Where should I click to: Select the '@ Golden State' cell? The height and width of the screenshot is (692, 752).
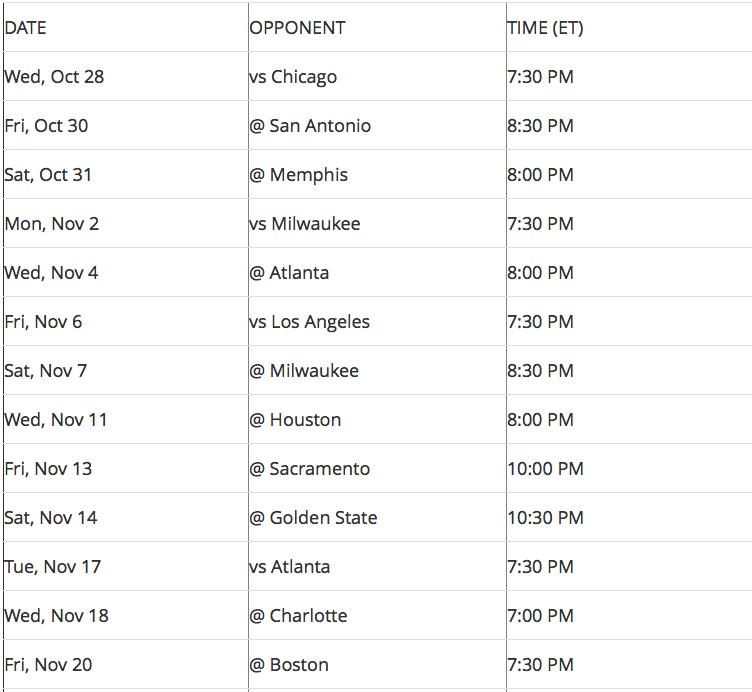tap(313, 518)
